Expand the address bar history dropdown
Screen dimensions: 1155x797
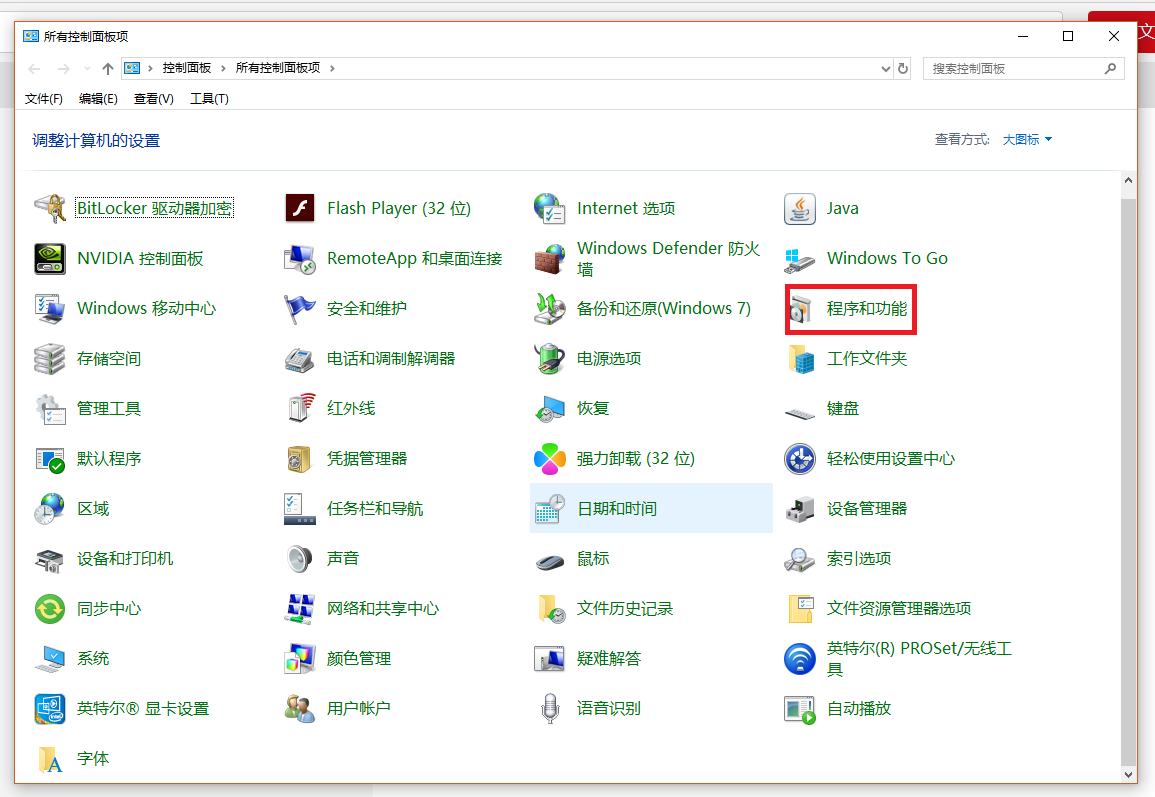(885, 69)
